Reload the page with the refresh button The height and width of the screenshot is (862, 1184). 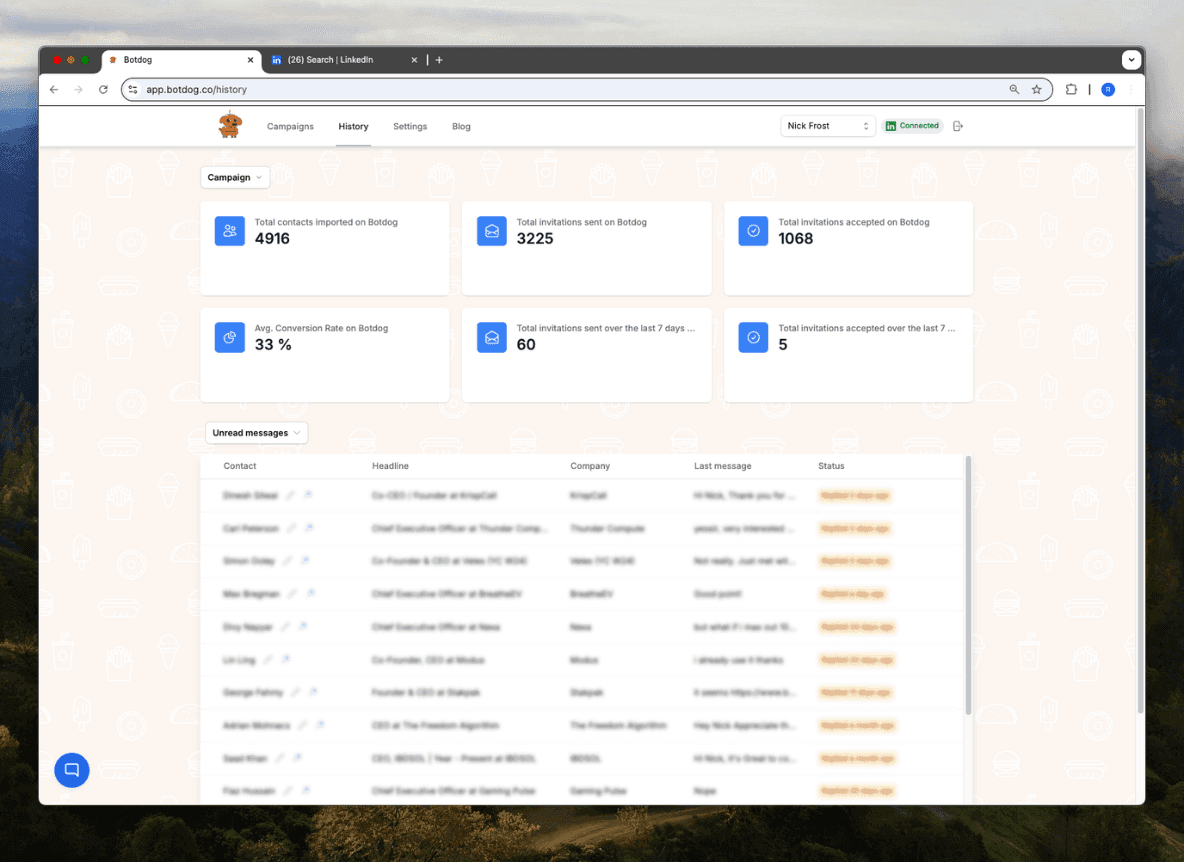[103, 89]
